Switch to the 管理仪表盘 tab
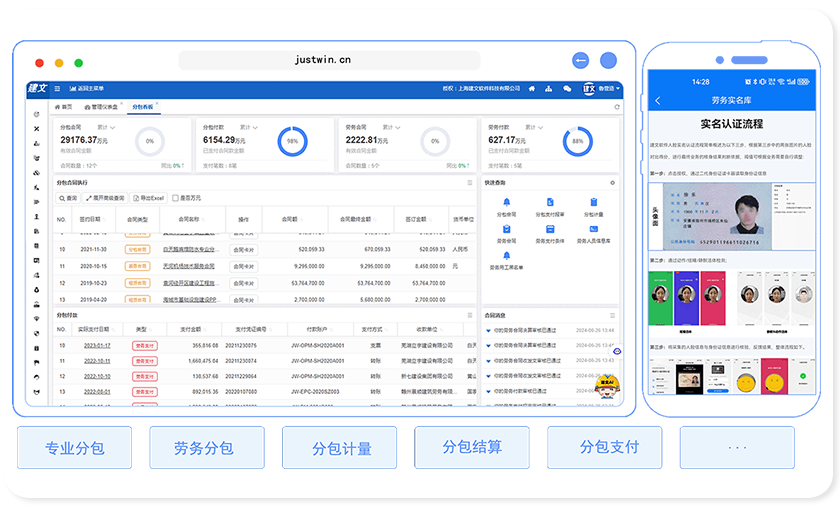Viewport: 840px width, 506px height. pos(100,106)
